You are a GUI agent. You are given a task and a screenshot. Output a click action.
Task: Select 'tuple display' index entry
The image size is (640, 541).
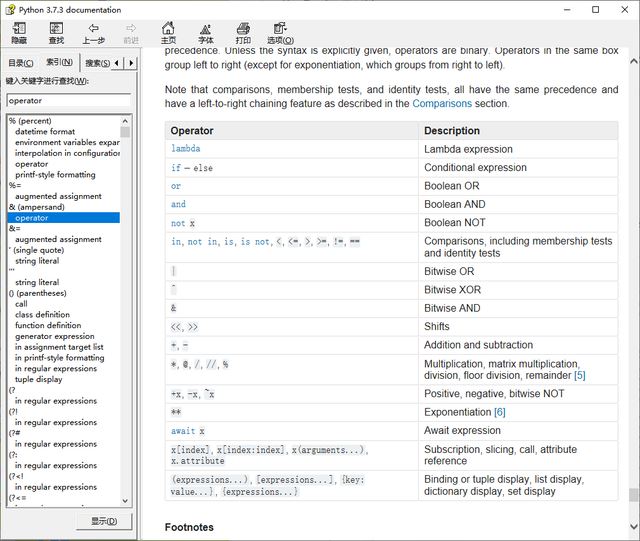tap(39, 379)
